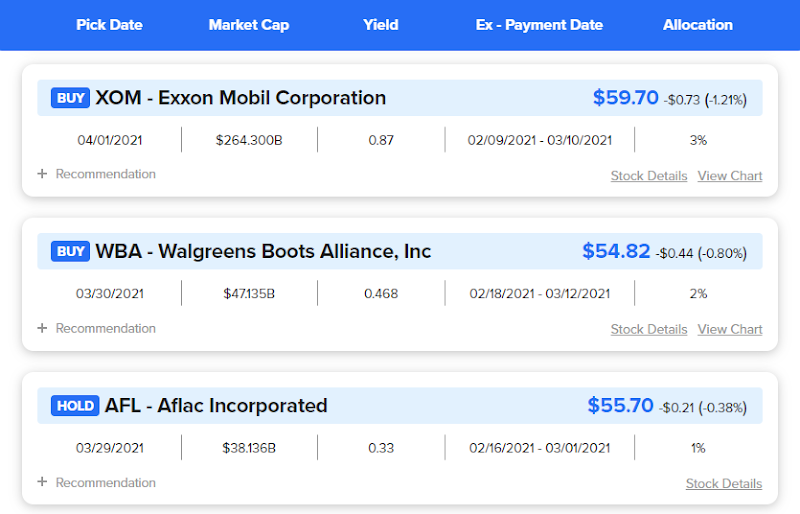Sort by Allocation column header
Screen dimensions: 800x514
(698, 25)
